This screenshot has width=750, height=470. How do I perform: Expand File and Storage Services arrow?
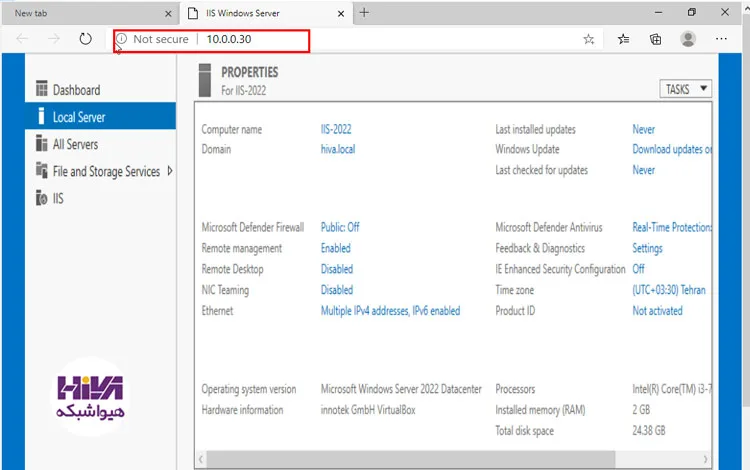pos(170,171)
